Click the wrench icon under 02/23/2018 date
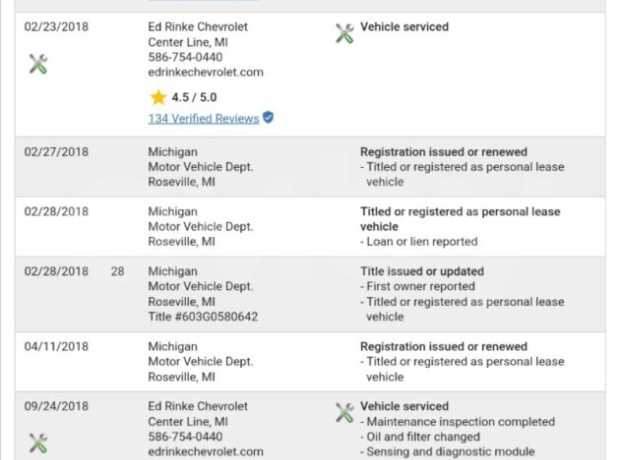The image size is (620, 460). click(38, 64)
